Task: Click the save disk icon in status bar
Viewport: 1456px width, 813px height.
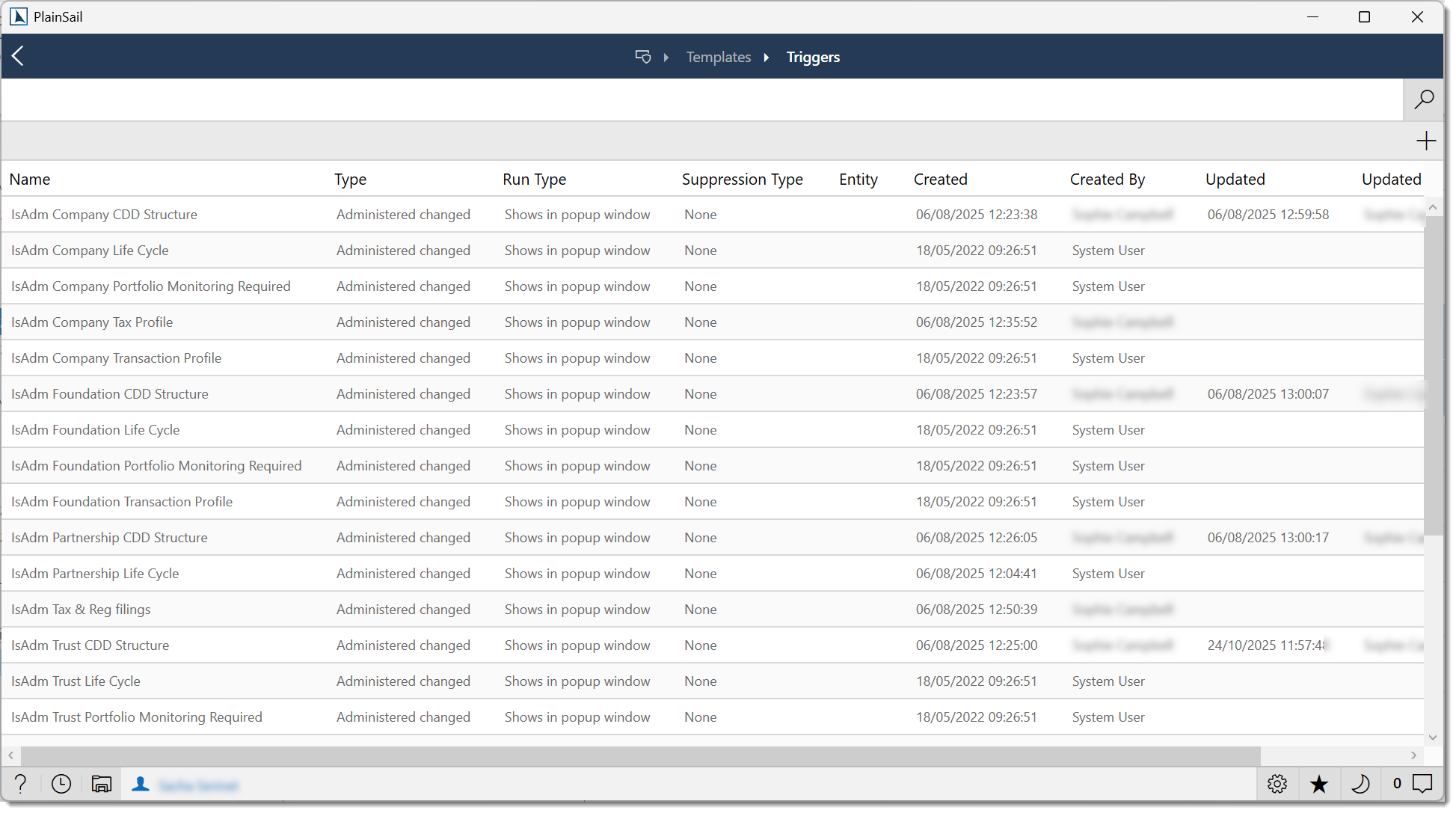Action: pos(101,783)
